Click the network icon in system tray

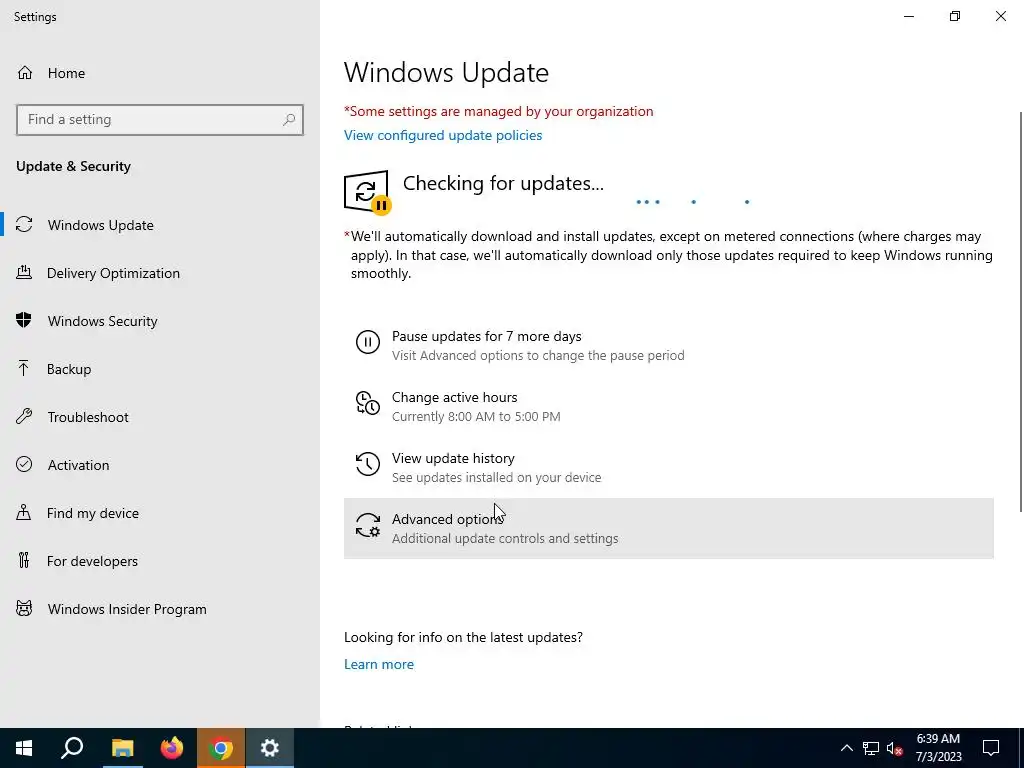click(871, 748)
